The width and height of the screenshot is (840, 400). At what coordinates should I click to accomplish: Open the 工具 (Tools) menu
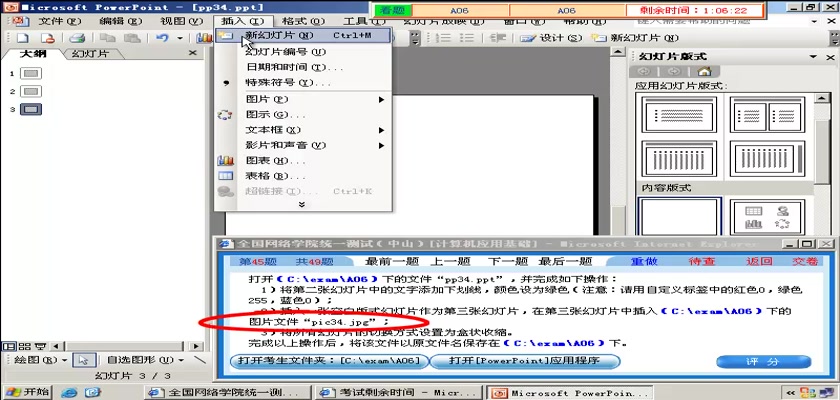click(x=364, y=21)
